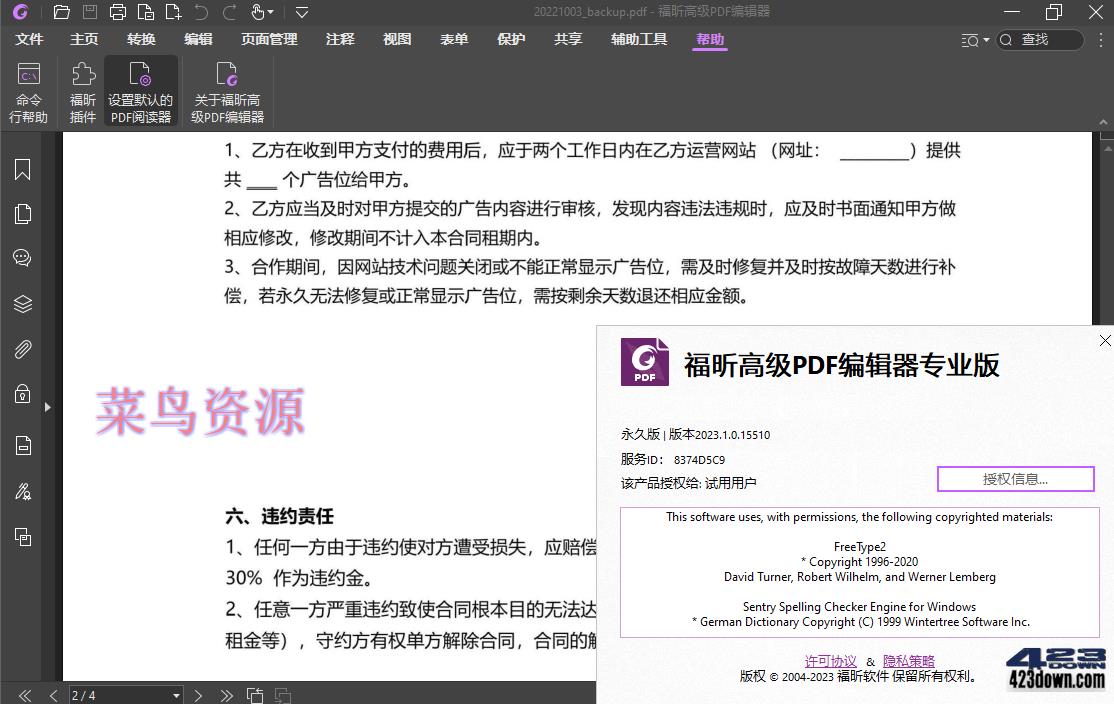The height and width of the screenshot is (704, 1114).
Task: Open 关于福昕高级PDF编辑器 dialog
Action: [227, 88]
